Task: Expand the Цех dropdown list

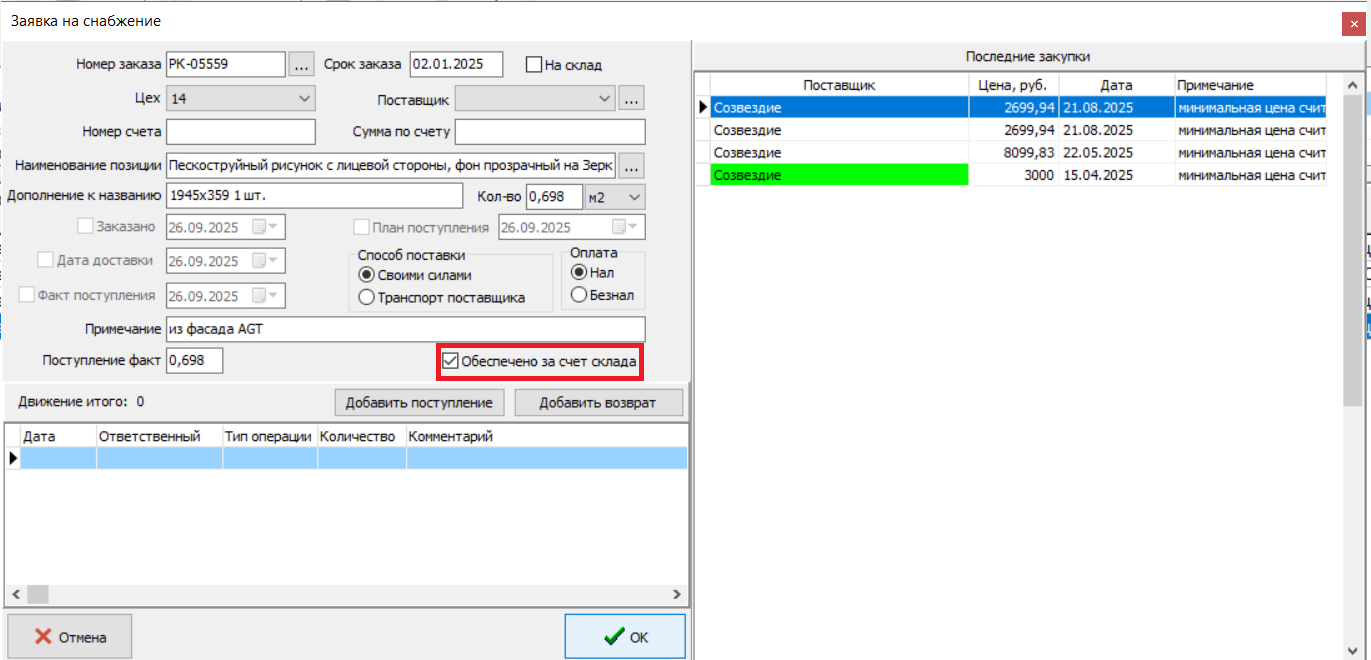Action: pos(304,99)
